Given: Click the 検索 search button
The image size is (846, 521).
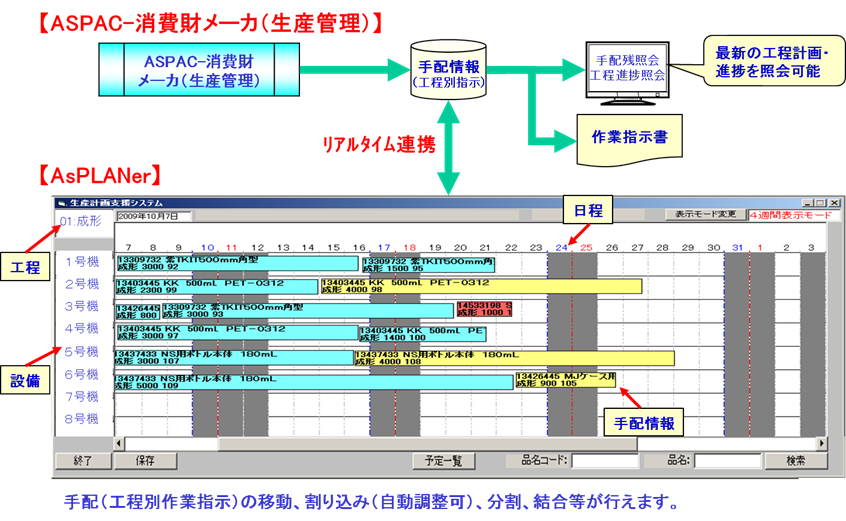Looking at the screenshot, I should tap(795, 461).
